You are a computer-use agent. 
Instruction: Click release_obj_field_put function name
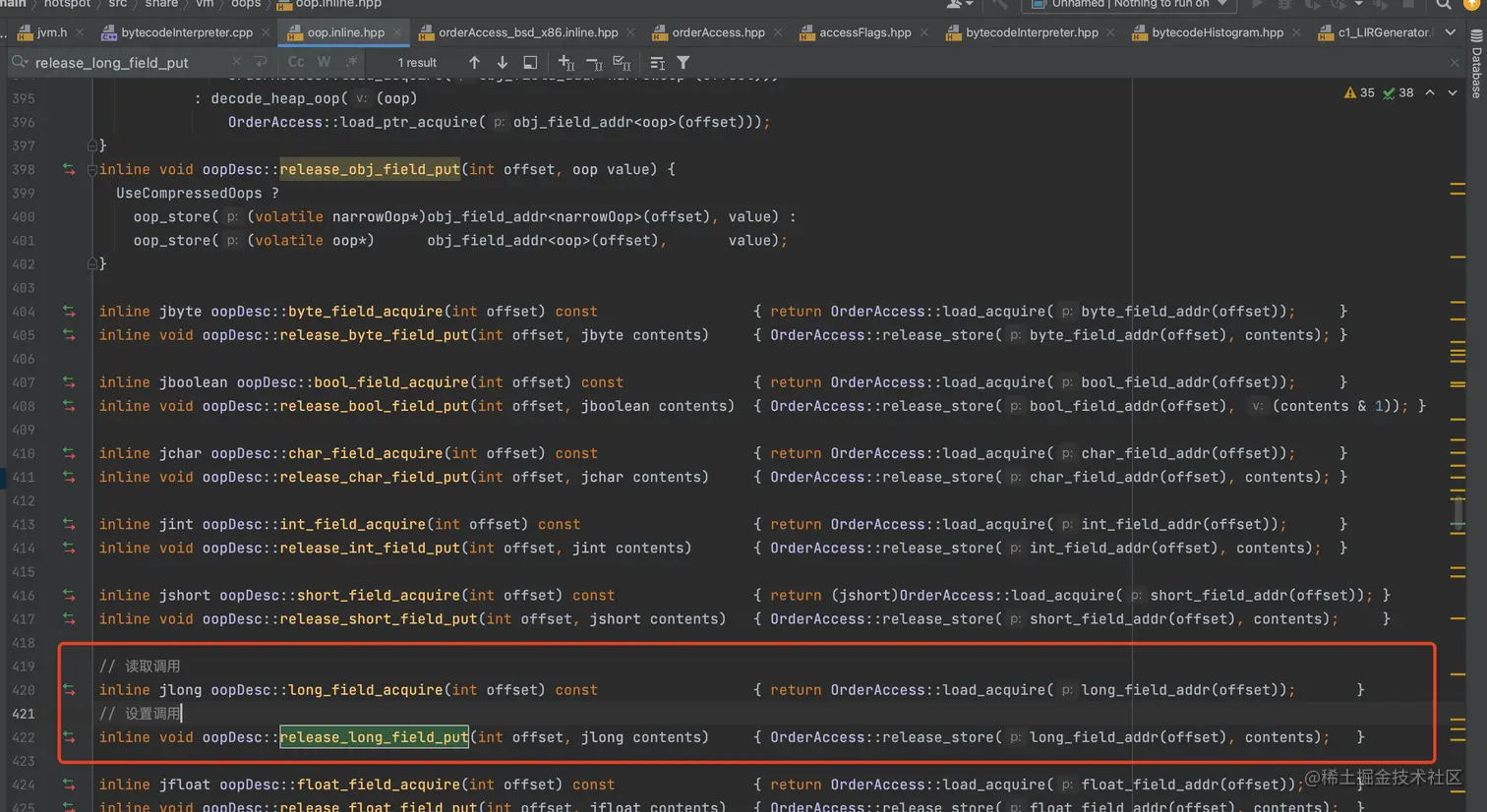tap(370, 169)
